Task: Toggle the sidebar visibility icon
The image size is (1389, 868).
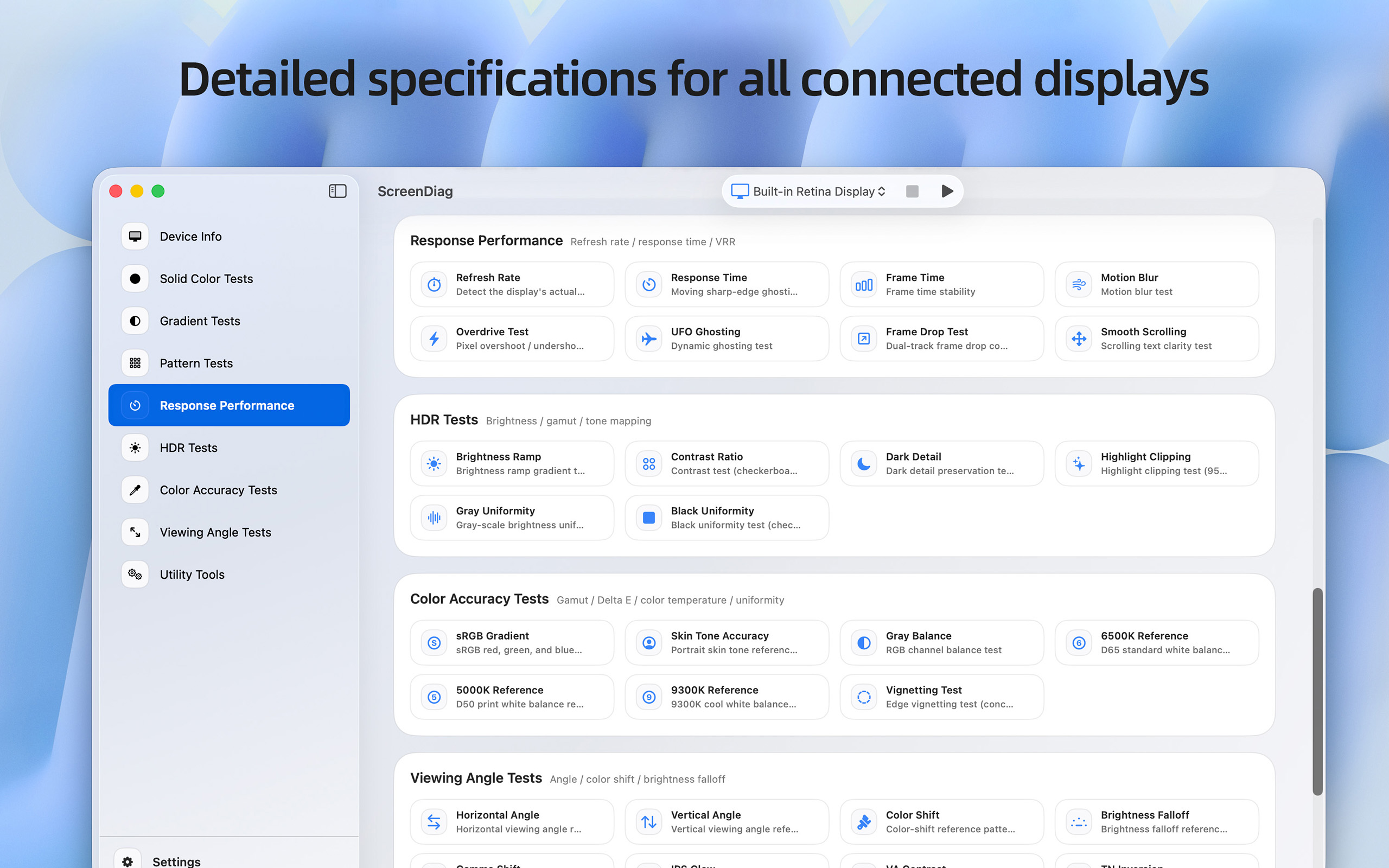Action: (x=337, y=191)
